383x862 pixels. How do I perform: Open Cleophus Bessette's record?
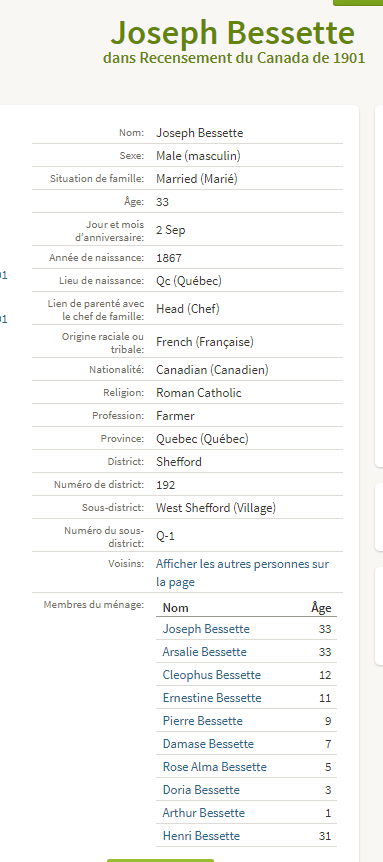click(212, 675)
